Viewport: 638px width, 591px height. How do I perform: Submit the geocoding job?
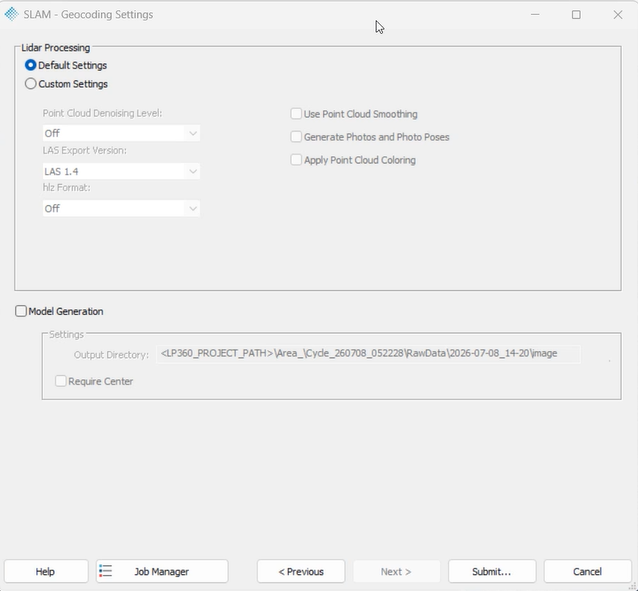tap(492, 571)
